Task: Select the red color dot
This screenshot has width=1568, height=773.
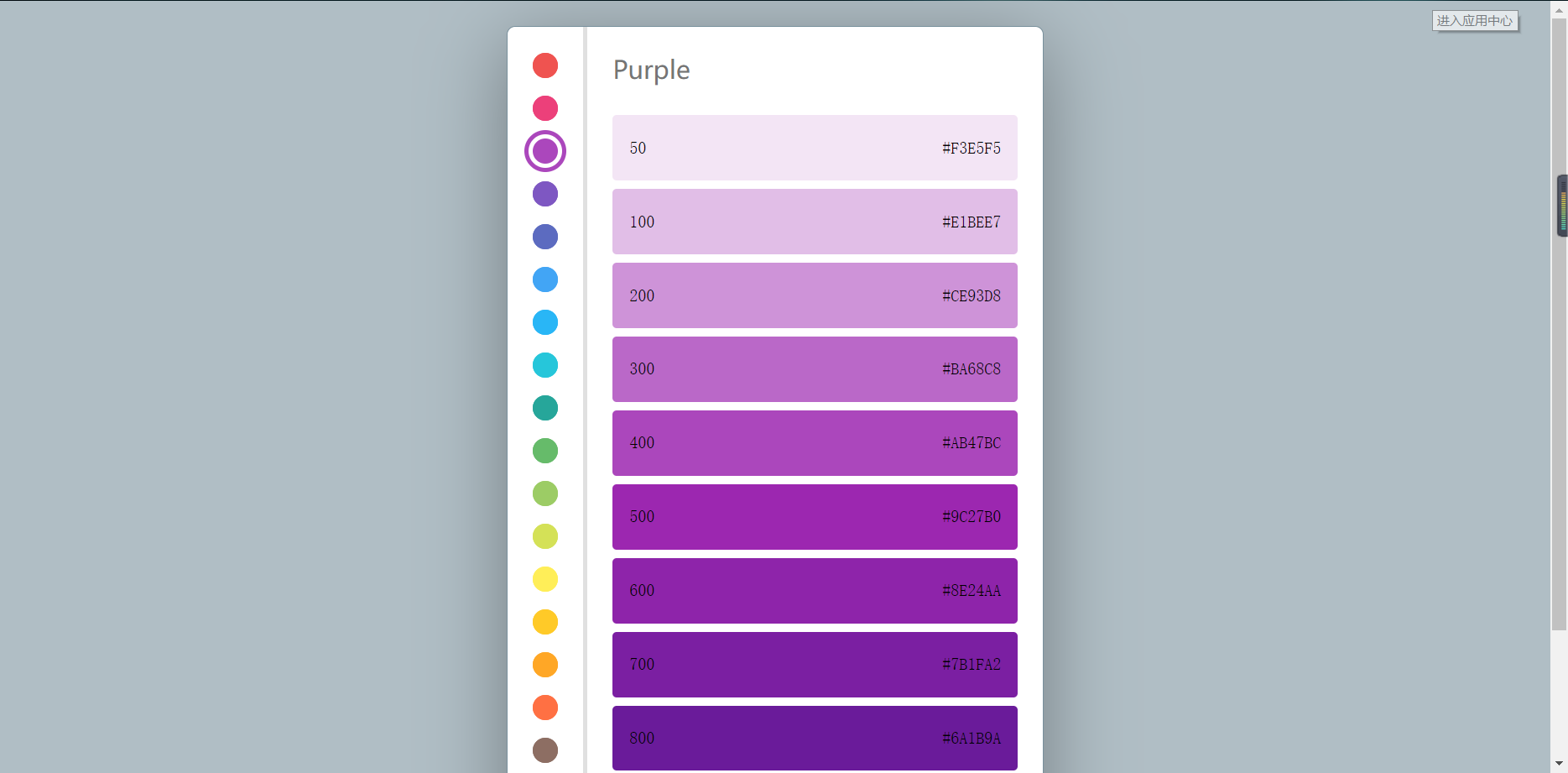Action: coord(545,65)
